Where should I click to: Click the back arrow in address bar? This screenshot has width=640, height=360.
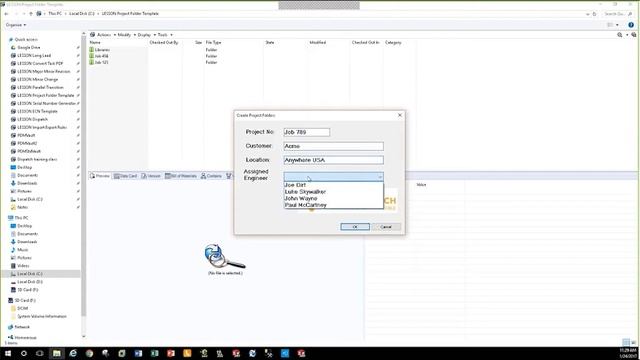coord(7,13)
